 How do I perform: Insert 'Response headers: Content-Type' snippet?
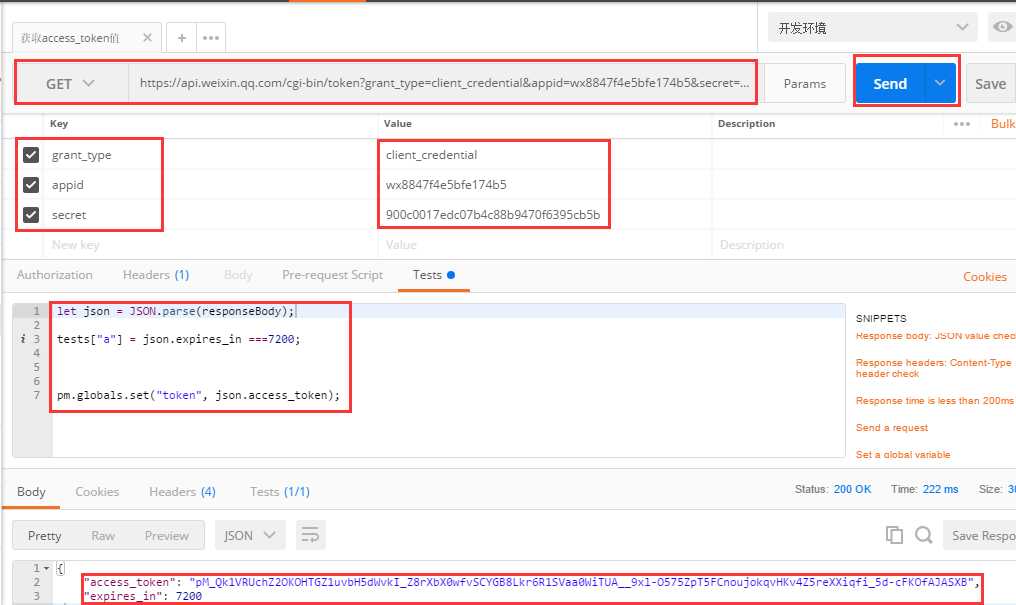(933, 368)
